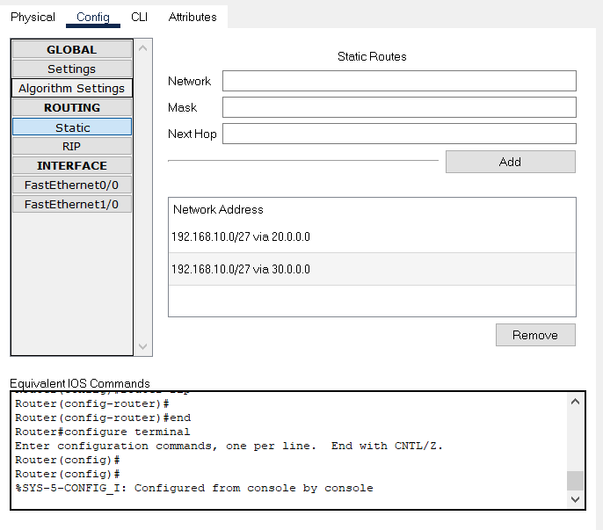Click sidebar scrollbar up arrow
Screen dimensions: 603x530
coord(143,48)
